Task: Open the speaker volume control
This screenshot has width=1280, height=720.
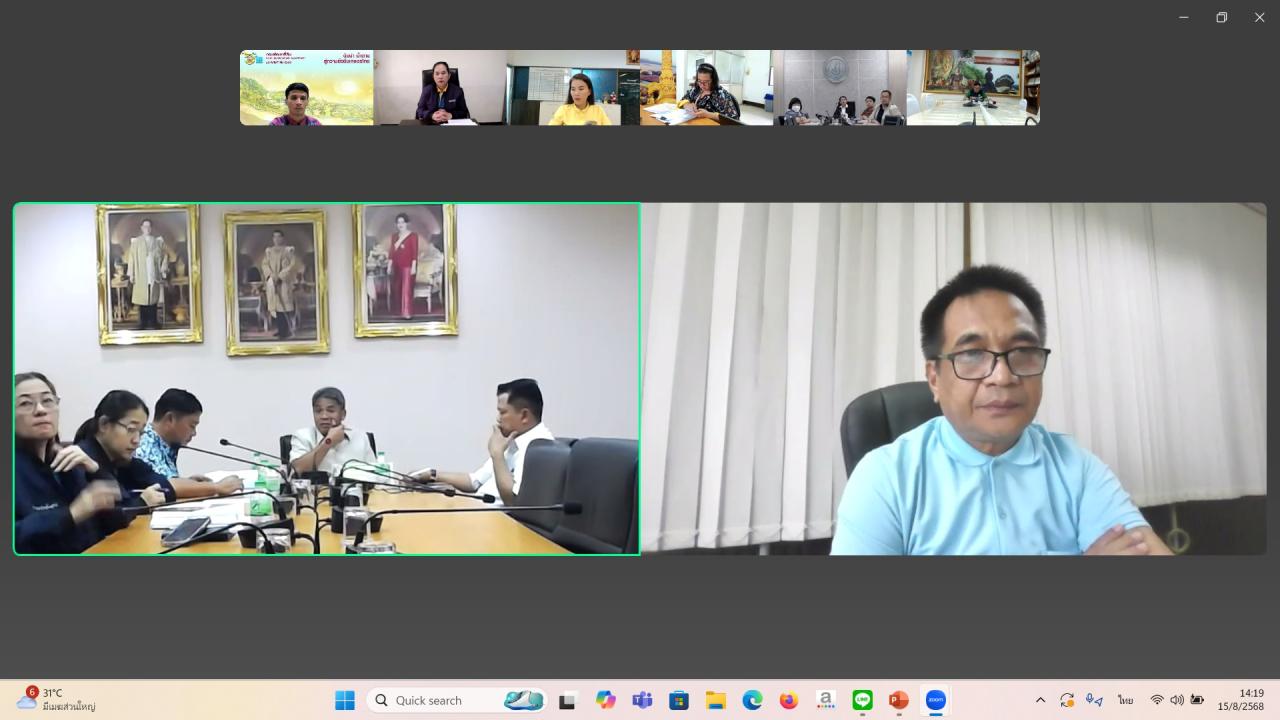Action: 1177,700
